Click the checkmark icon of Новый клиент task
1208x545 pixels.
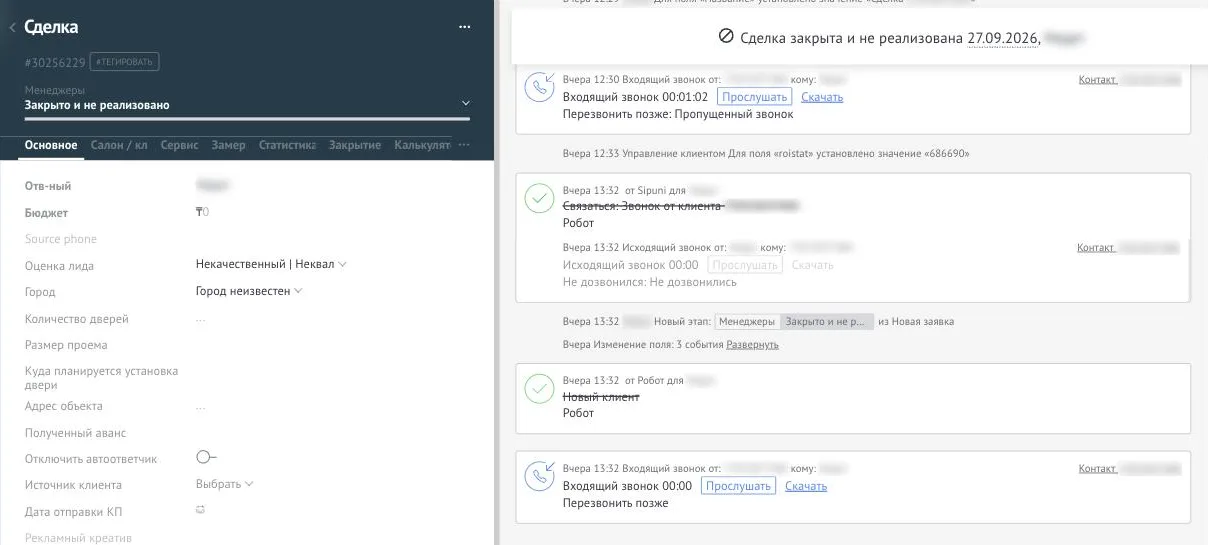[x=540, y=389]
